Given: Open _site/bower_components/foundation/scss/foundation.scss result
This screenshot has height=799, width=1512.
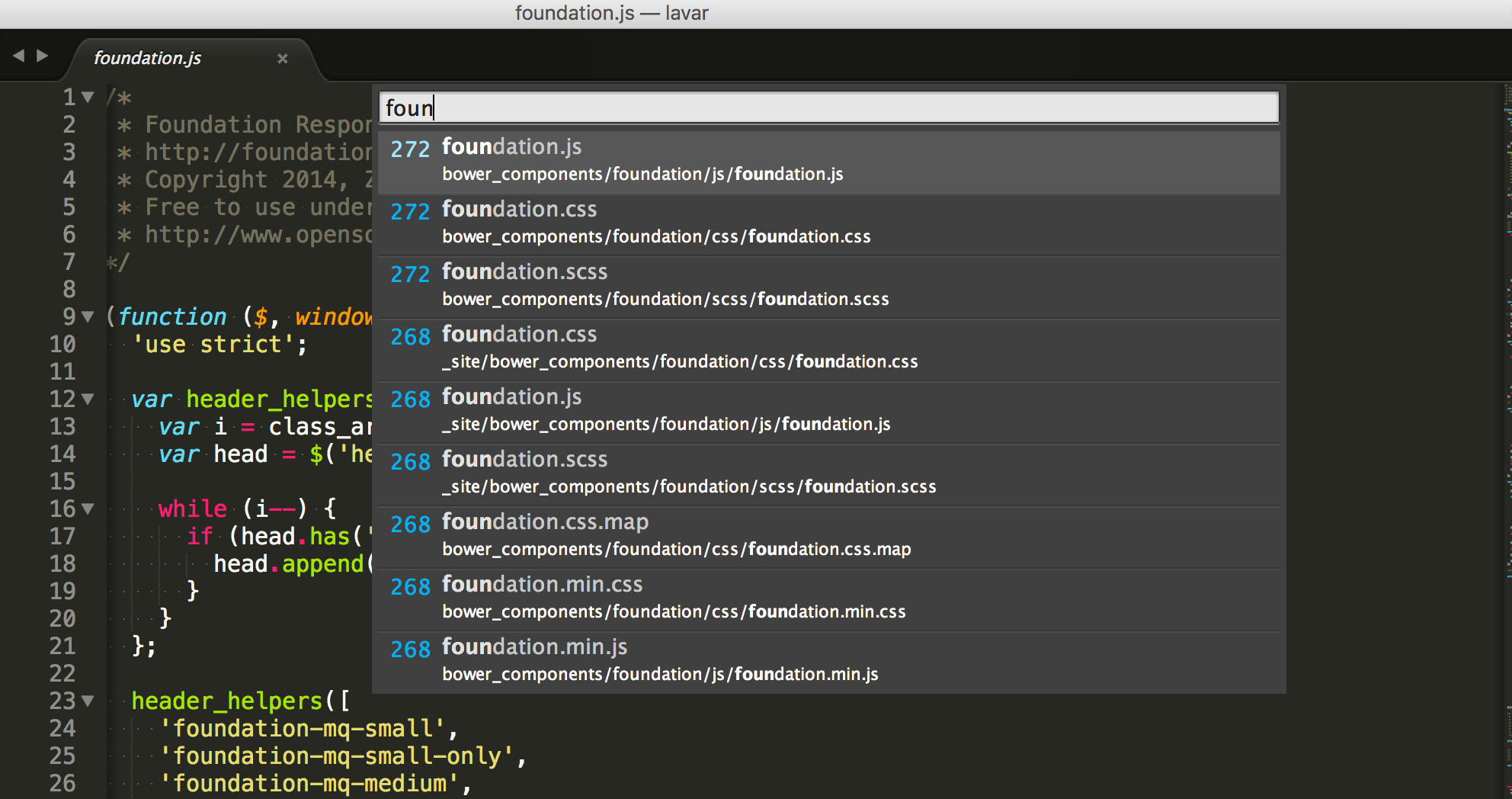Looking at the screenshot, I should [829, 473].
